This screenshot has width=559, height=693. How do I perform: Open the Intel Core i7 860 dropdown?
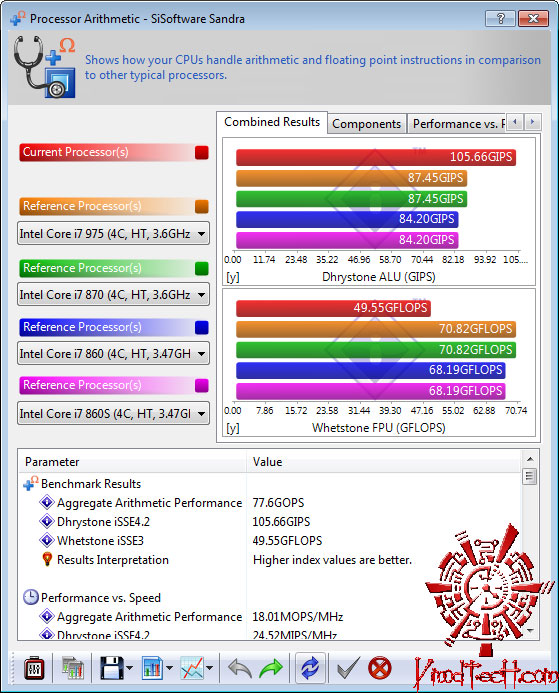(113, 354)
